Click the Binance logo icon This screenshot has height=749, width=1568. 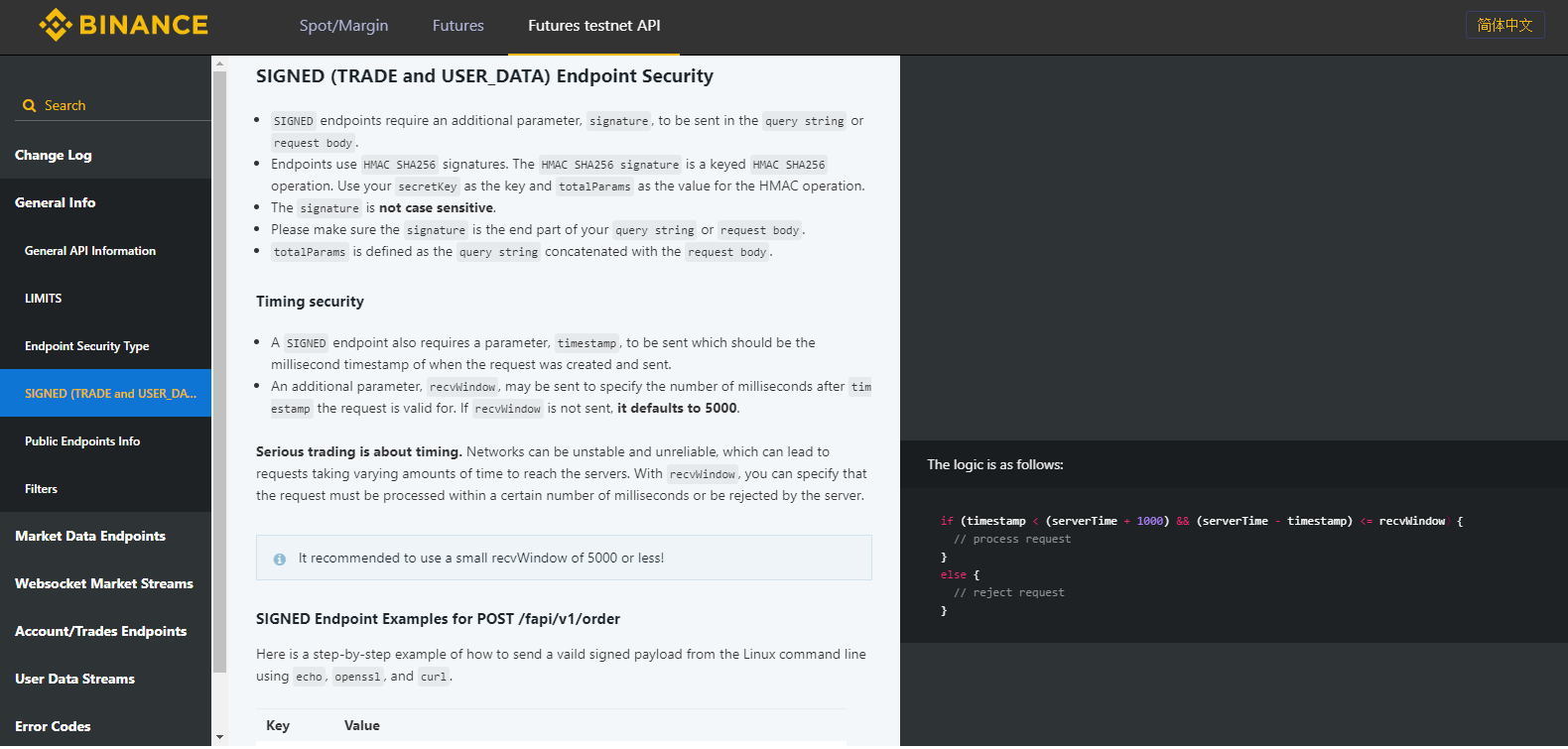pyautogui.click(x=56, y=25)
